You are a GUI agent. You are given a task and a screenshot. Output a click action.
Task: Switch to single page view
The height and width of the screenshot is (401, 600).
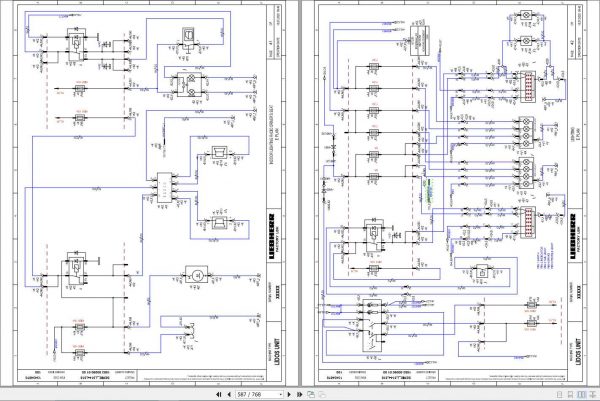coord(559,394)
